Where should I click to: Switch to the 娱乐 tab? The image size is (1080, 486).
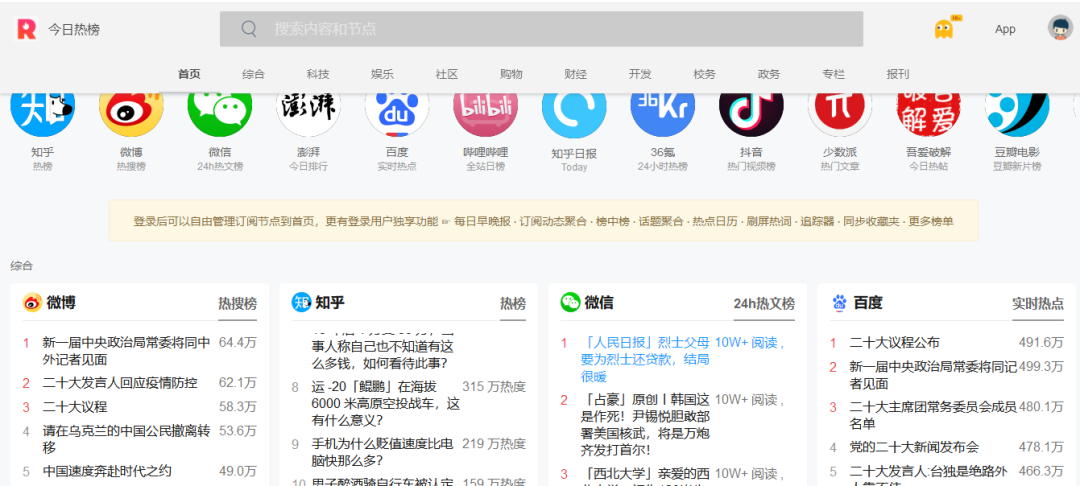tap(382, 74)
